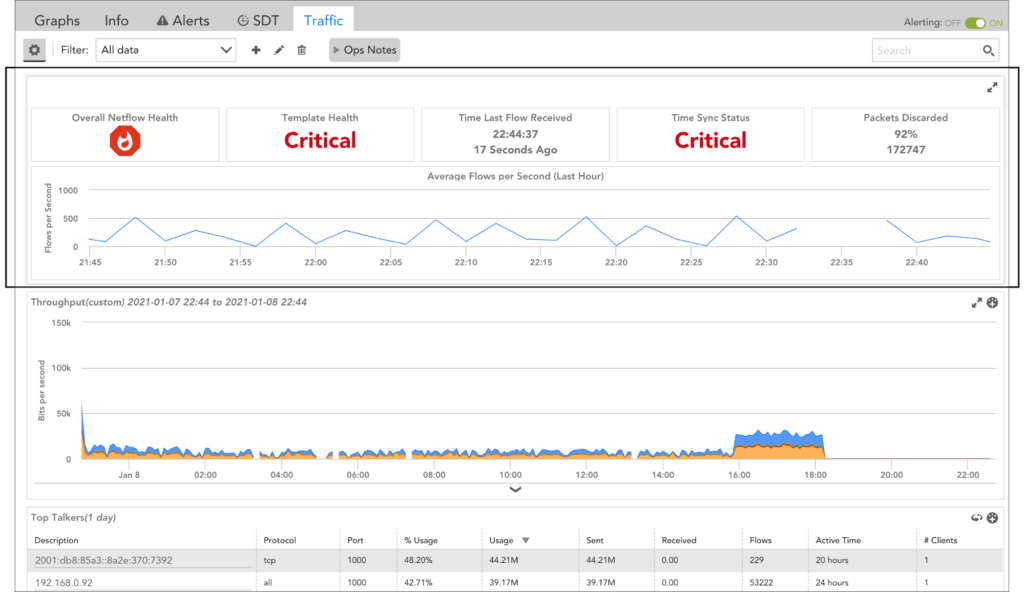Click the SDT tab clock icon
The width and height of the screenshot is (1024, 592).
(x=243, y=21)
